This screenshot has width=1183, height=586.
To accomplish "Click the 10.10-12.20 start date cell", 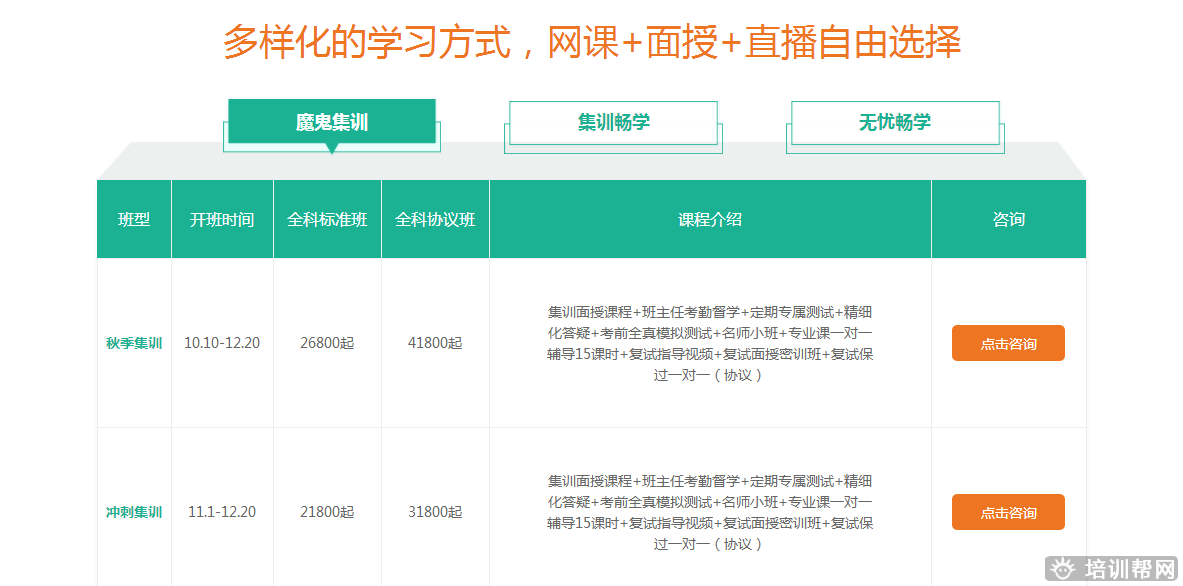I will [222, 343].
